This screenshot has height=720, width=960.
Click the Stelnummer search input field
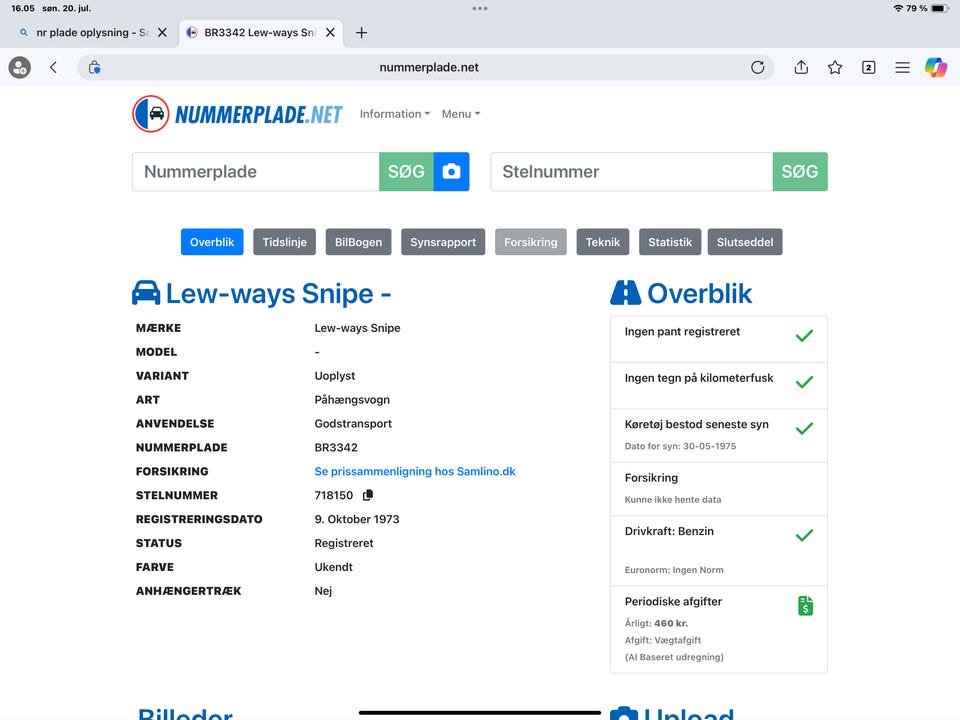[x=632, y=171]
